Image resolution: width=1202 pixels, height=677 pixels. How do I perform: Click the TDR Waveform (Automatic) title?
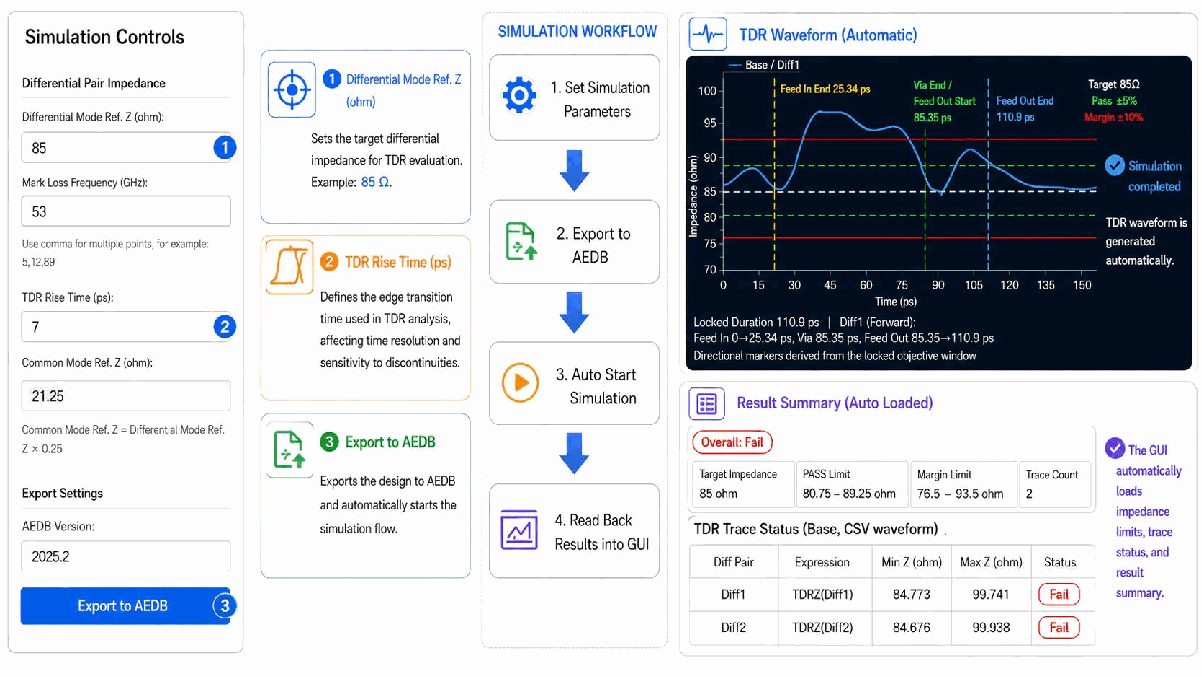[828, 35]
